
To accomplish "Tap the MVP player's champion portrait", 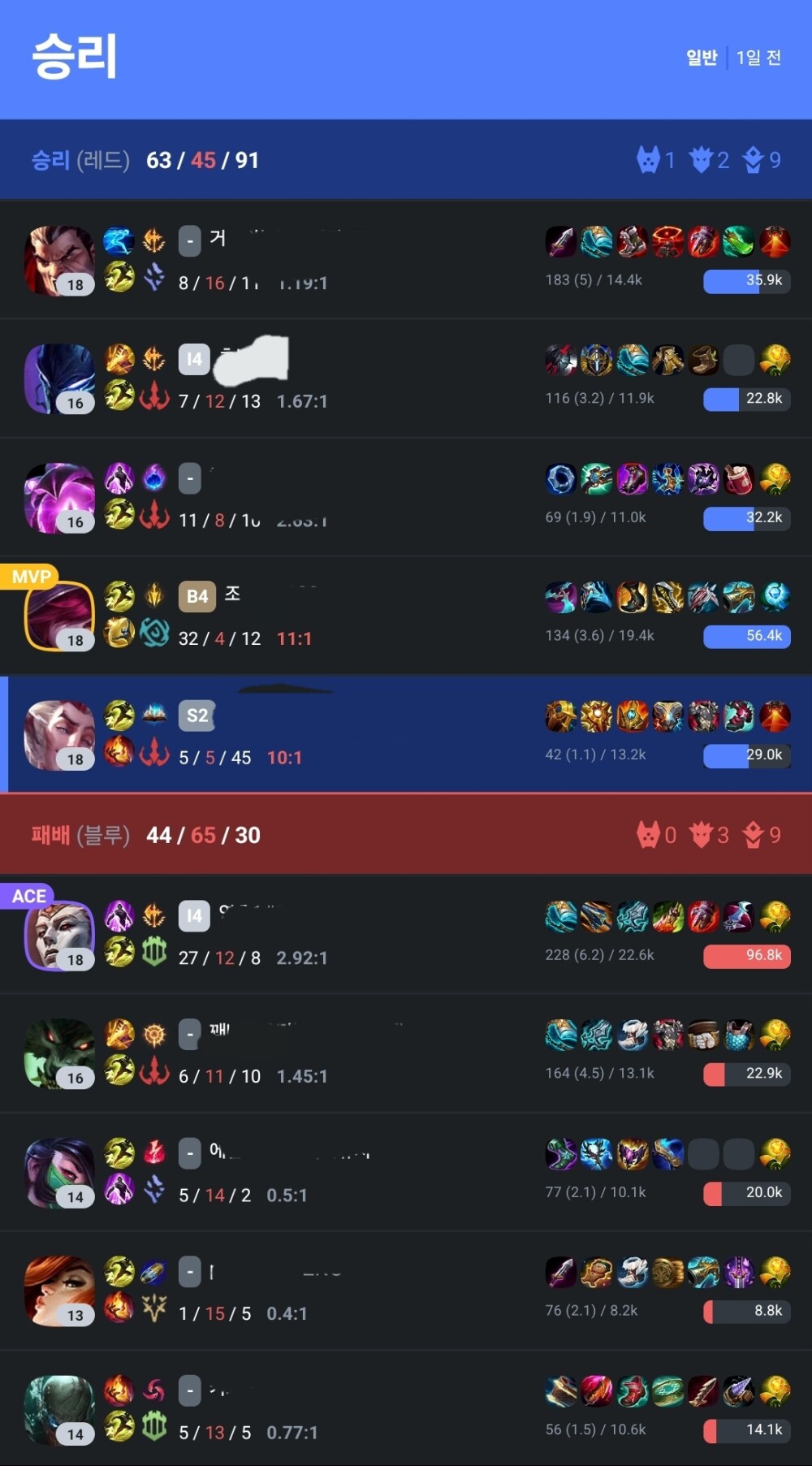I will (59, 616).
